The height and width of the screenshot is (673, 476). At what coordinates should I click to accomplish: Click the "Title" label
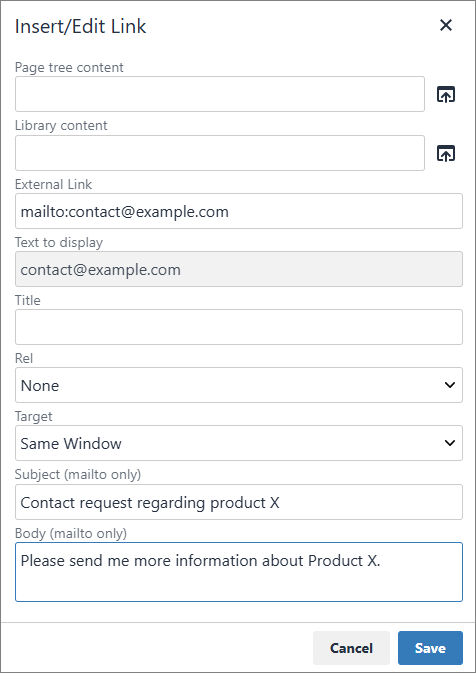click(x=27, y=300)
